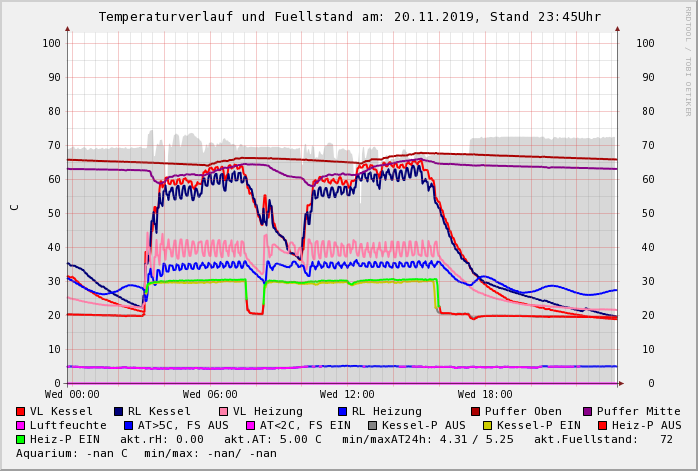Click the 'Wed 06:00' time axis label
Image resolution: width=698 pixels, height=471 pixels.
pos(210,395)
